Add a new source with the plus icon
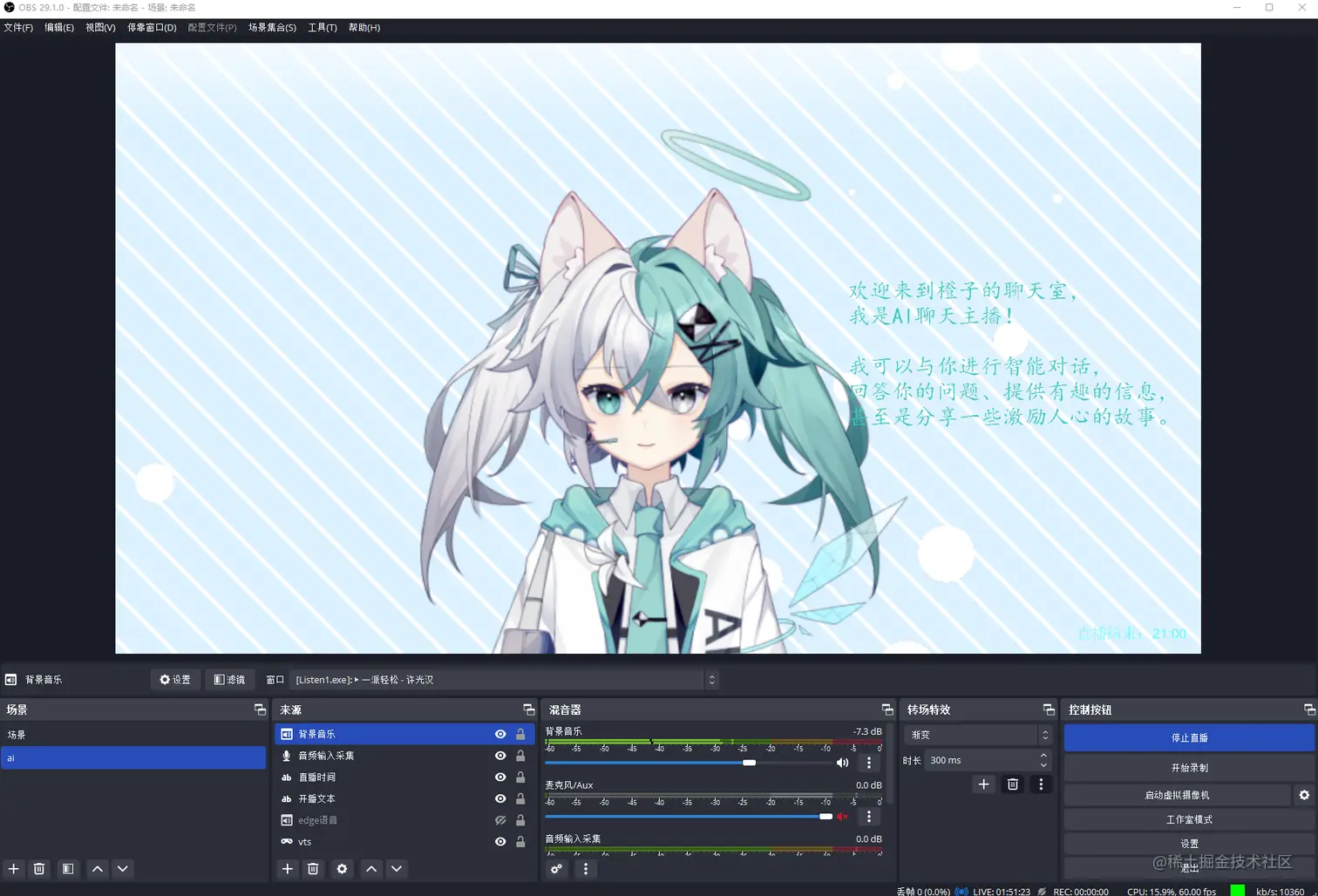 pyautogui.click(x=288, y=869)
